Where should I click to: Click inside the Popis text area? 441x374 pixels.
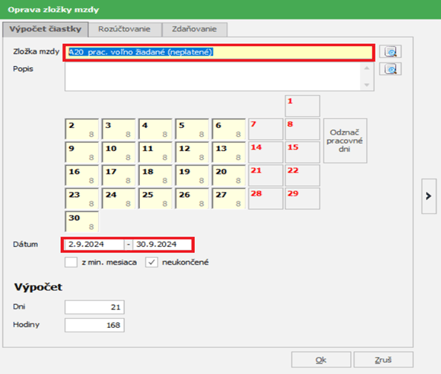[x=213, y=76]
